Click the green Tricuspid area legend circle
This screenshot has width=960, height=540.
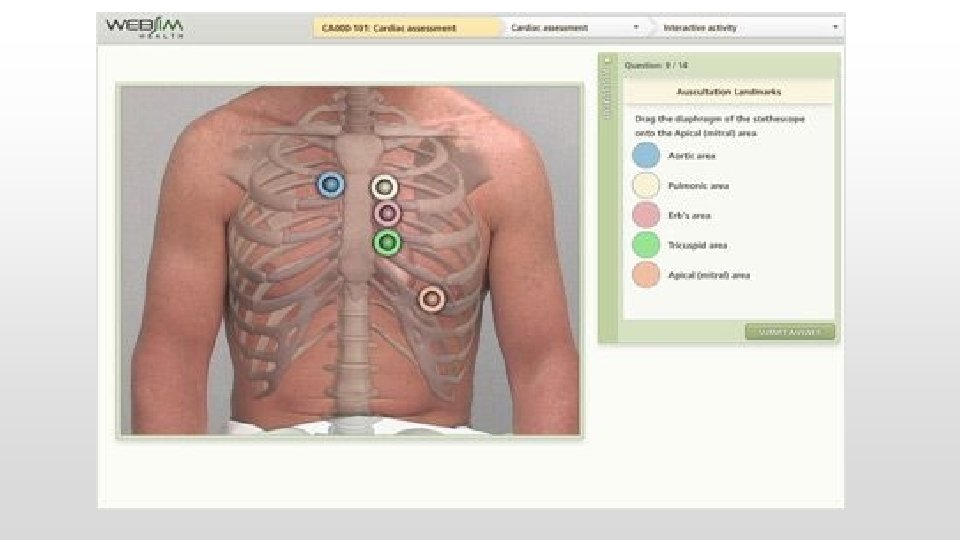pyautogui.click(x=646, y=245)
